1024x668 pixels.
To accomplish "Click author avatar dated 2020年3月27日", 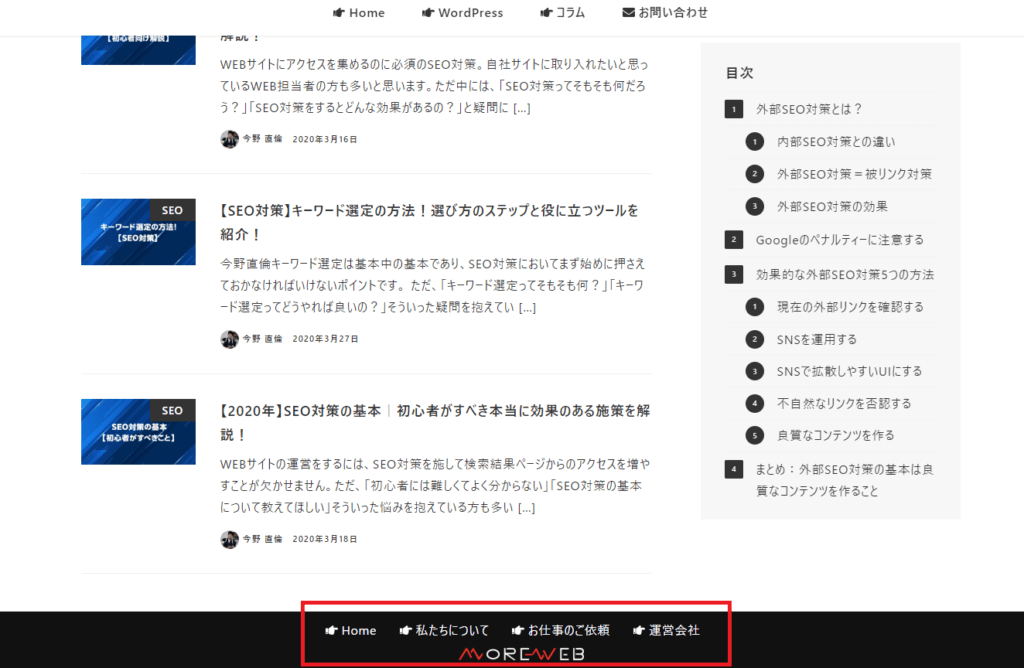I will [x=229, y=339].
